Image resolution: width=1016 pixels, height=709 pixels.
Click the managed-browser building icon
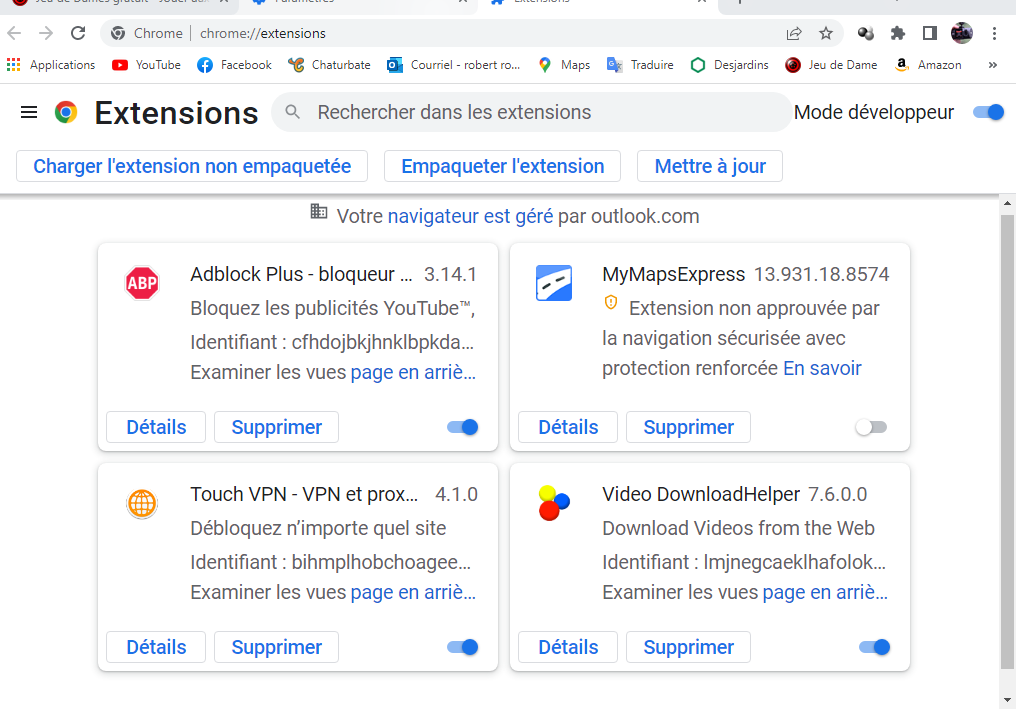tap(318, 211)
